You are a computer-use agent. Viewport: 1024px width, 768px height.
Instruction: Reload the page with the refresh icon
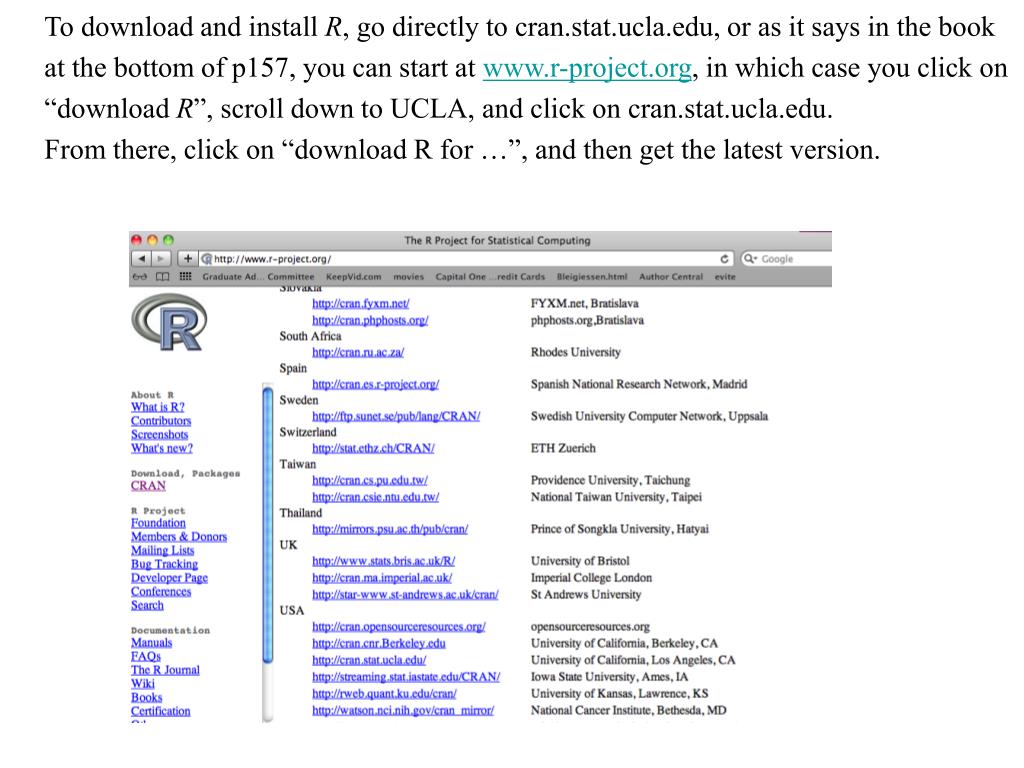(724, 259)
